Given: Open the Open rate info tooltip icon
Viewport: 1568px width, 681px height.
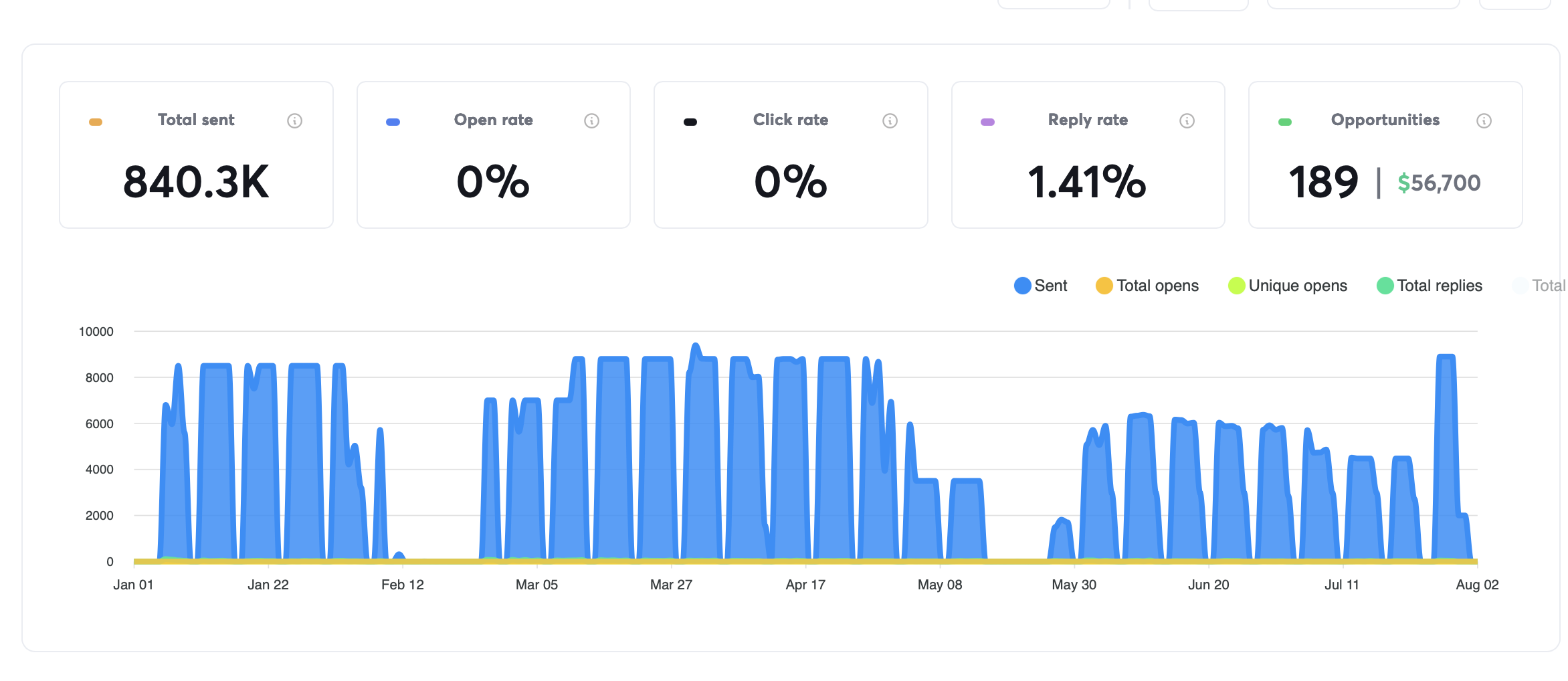Looking at the screenshot, I should coord(591,120).
